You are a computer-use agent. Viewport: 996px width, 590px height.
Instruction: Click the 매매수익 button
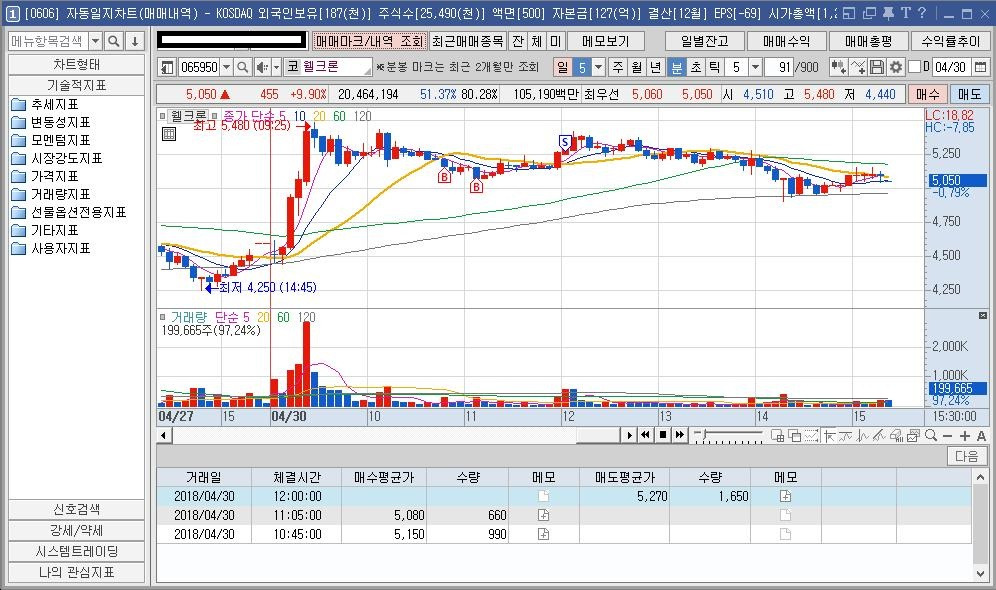point(786,41)
